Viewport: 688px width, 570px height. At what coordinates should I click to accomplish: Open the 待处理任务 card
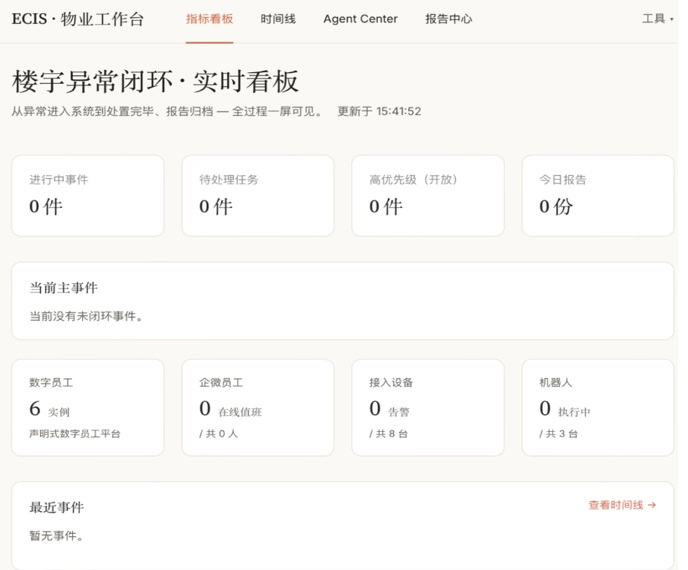click(258, 196)
